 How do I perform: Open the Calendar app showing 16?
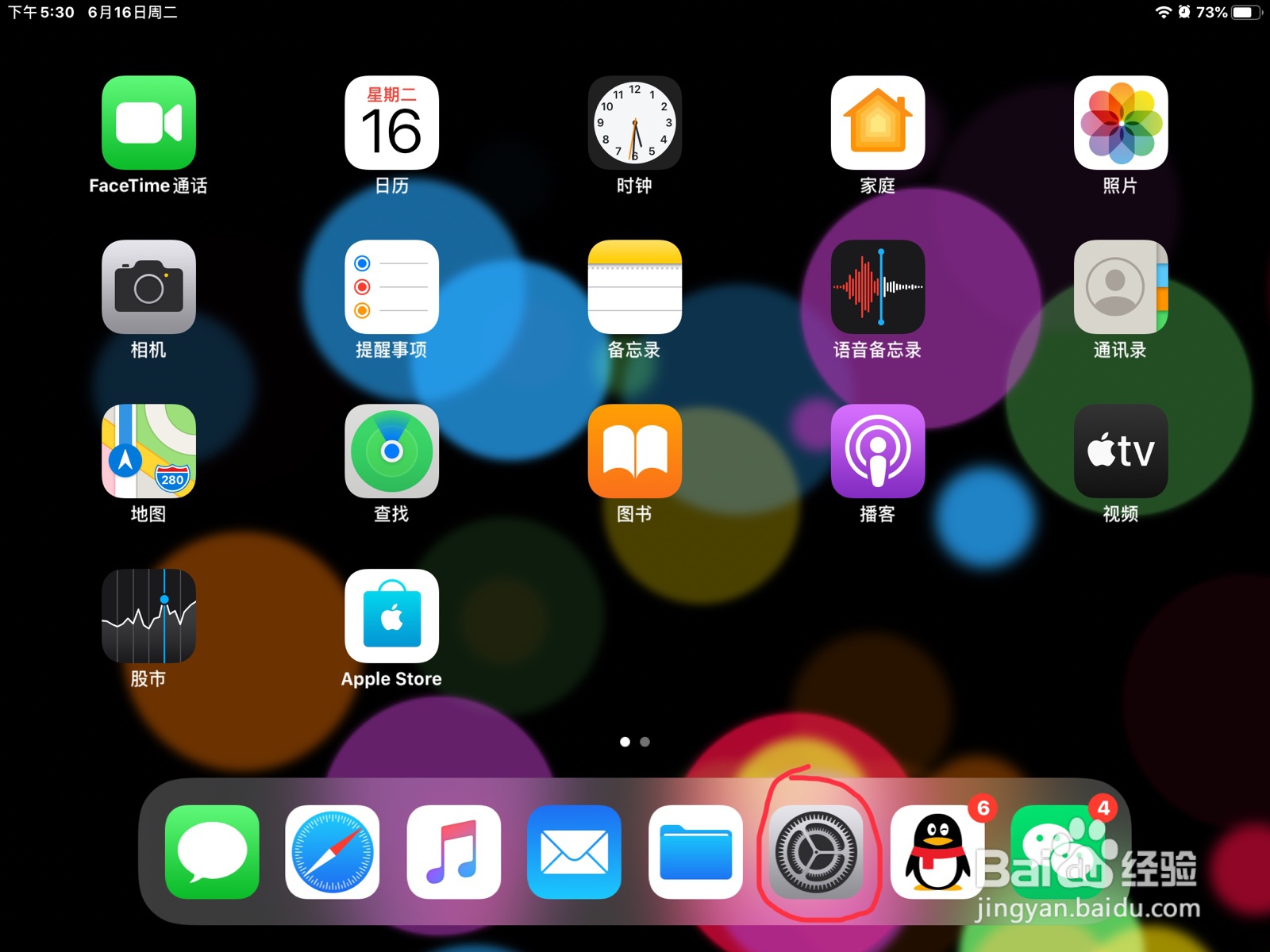391,123
